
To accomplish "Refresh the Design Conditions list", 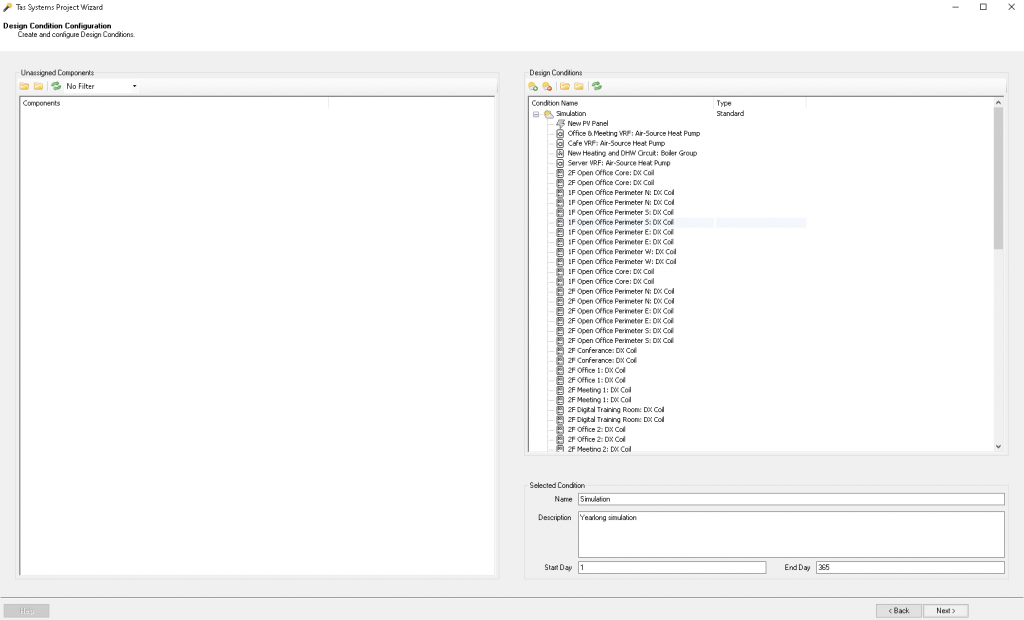I will pos(597,86).
